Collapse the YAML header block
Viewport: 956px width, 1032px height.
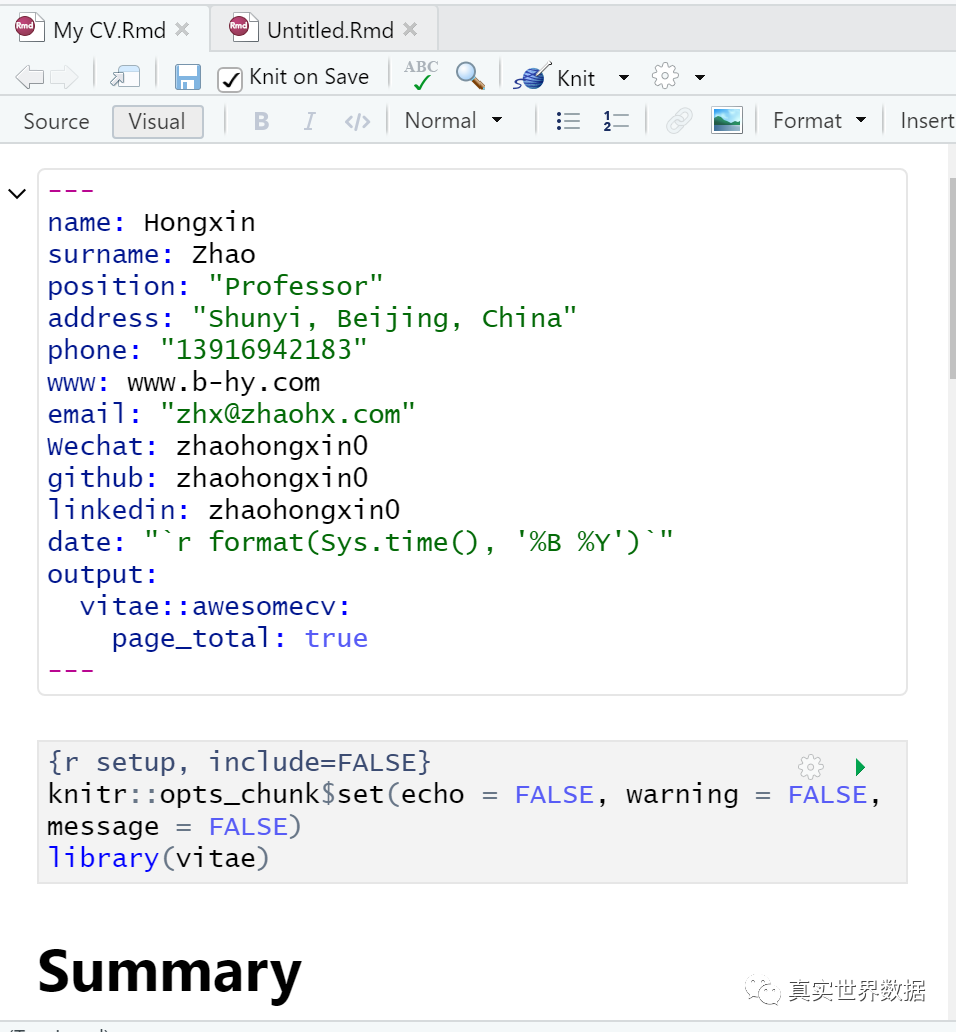click(x=17, y=193)
